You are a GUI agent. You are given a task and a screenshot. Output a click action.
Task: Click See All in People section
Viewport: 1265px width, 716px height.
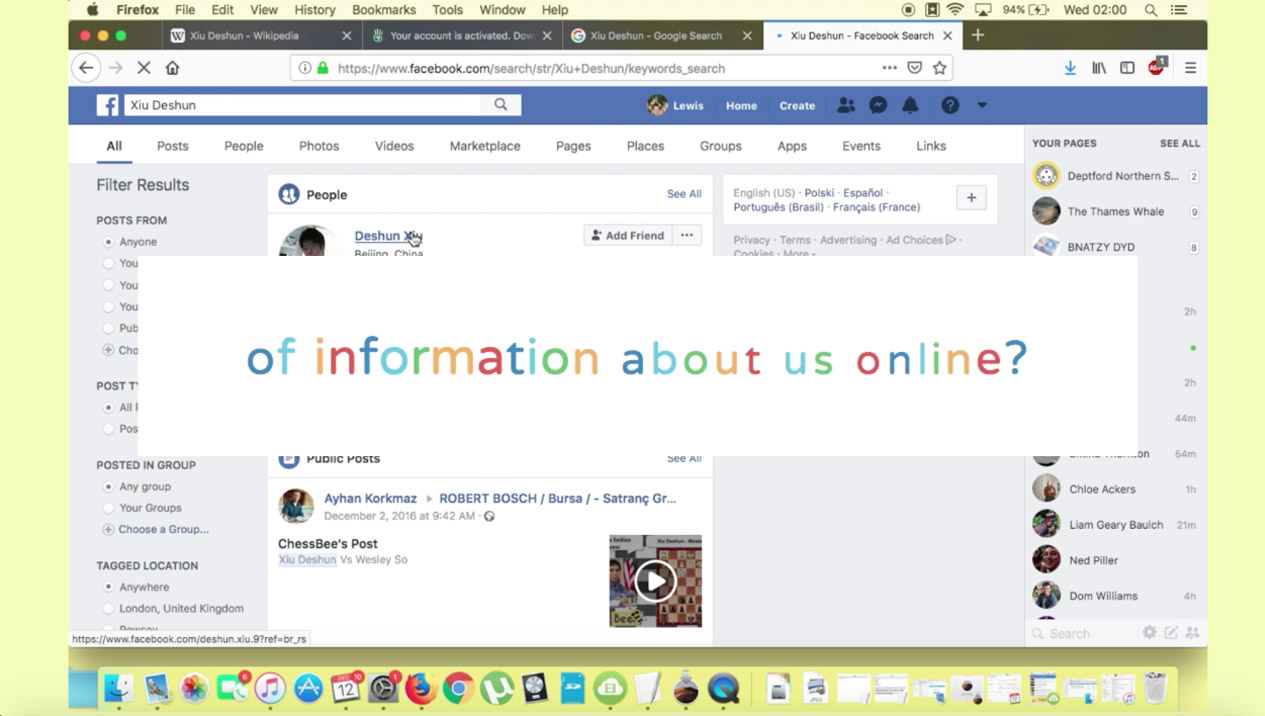coord(684,194)
